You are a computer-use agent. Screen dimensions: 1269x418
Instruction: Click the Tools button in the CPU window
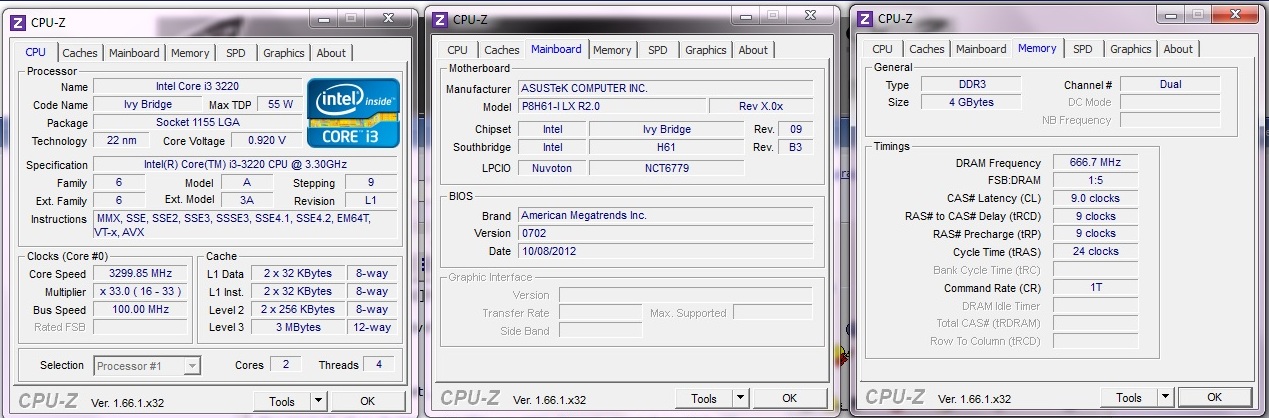coord(283,401)
